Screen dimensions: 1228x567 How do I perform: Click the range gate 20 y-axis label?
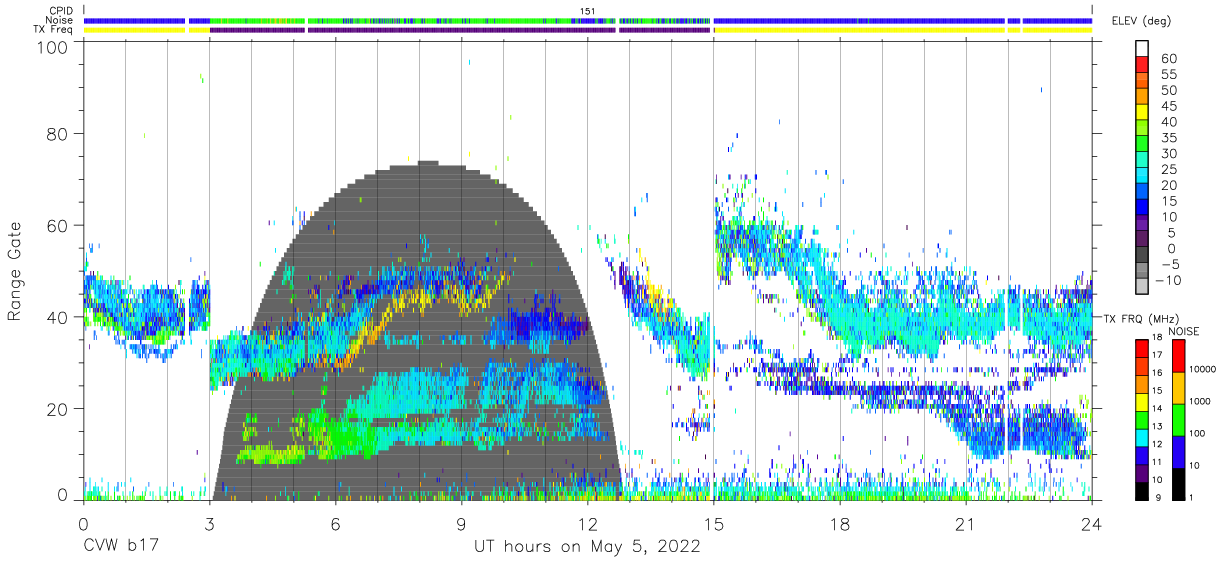click(57, 409)
